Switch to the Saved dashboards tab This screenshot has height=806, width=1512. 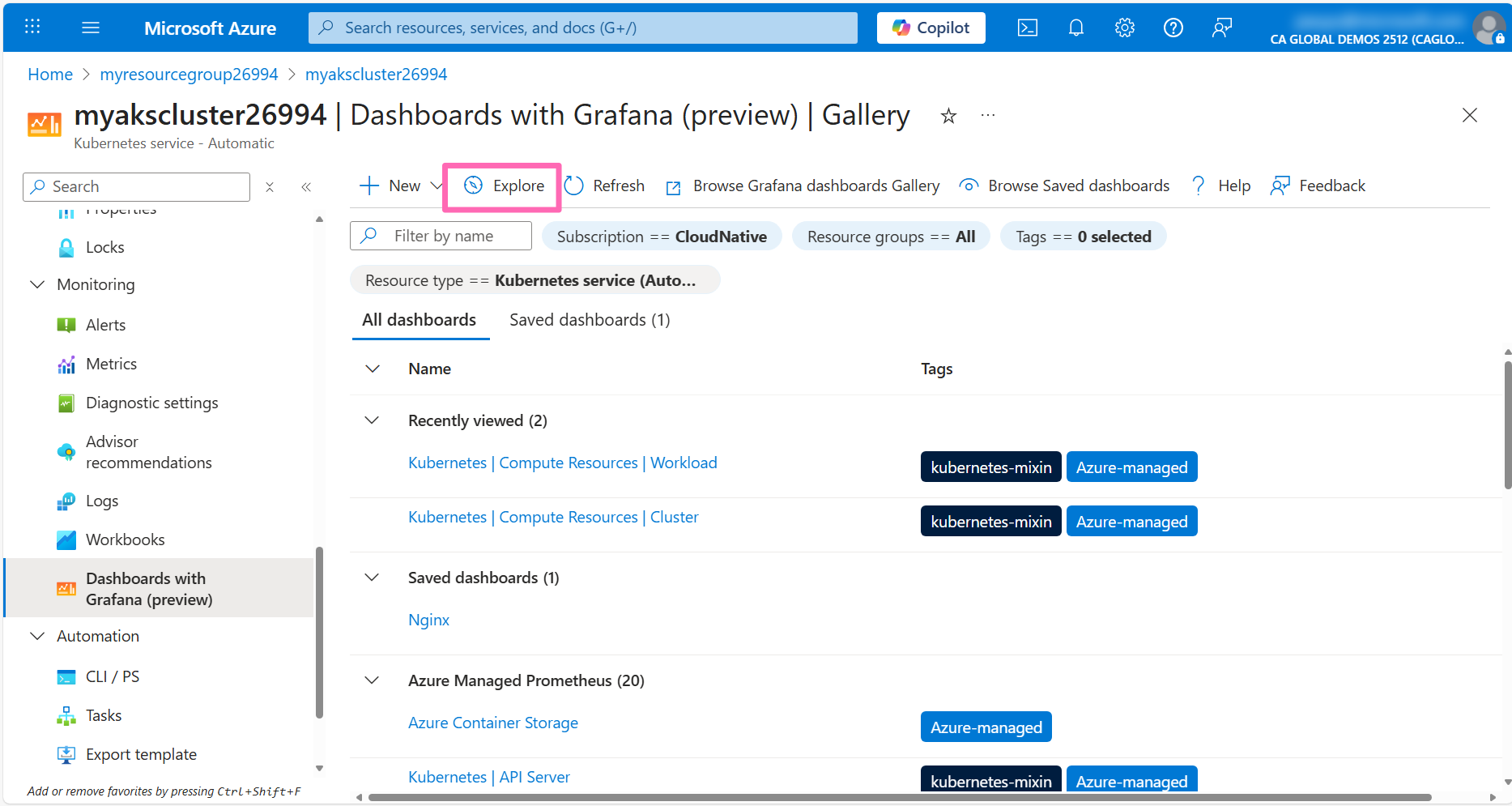click(x=589, y=320)
